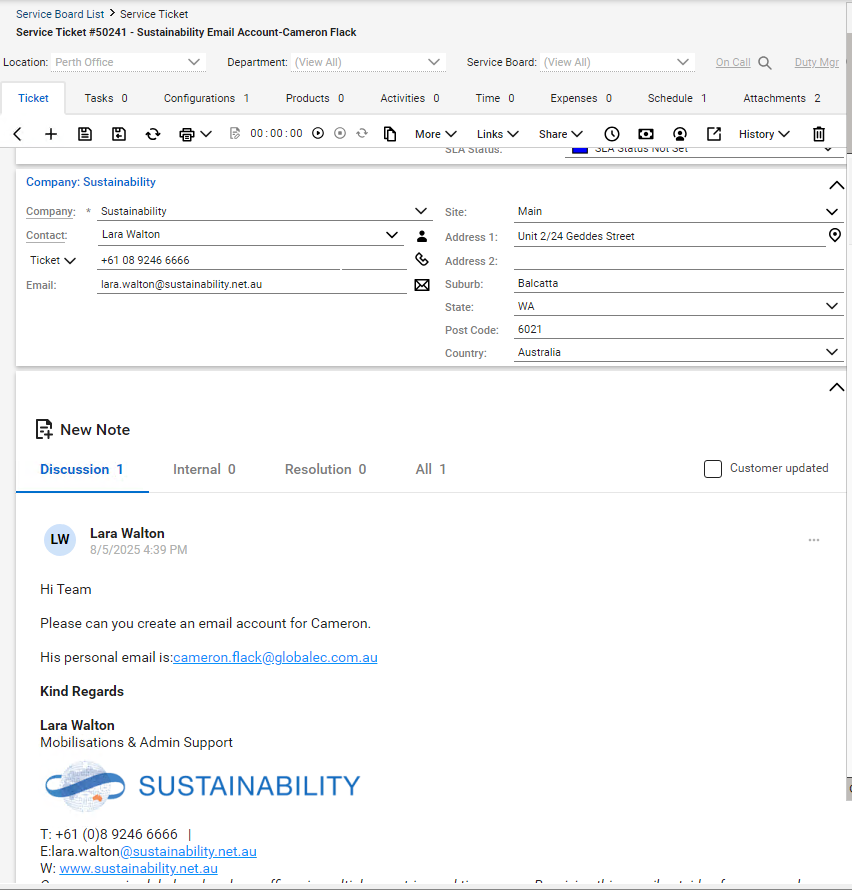Image resolution: width=852 pixels, height=890 pixels.
Task: Select the Resolution notes tab
Action: pyautogui.click(x=326, y=469)
